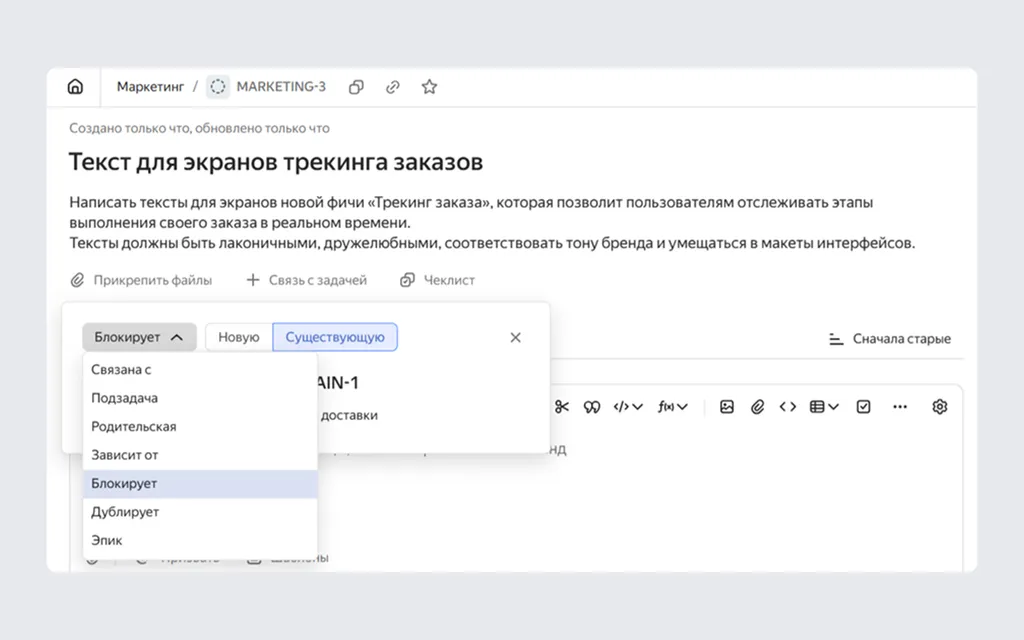Insert a checkbox list from the editor toolbar
Viewport: 1024px width, 640px height.
863,407
